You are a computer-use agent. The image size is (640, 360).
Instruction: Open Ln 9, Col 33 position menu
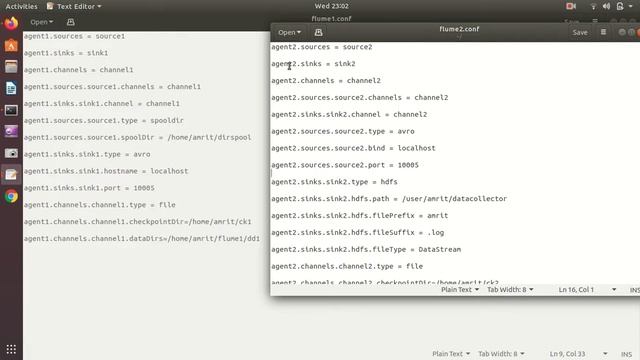tap(578, 354)
